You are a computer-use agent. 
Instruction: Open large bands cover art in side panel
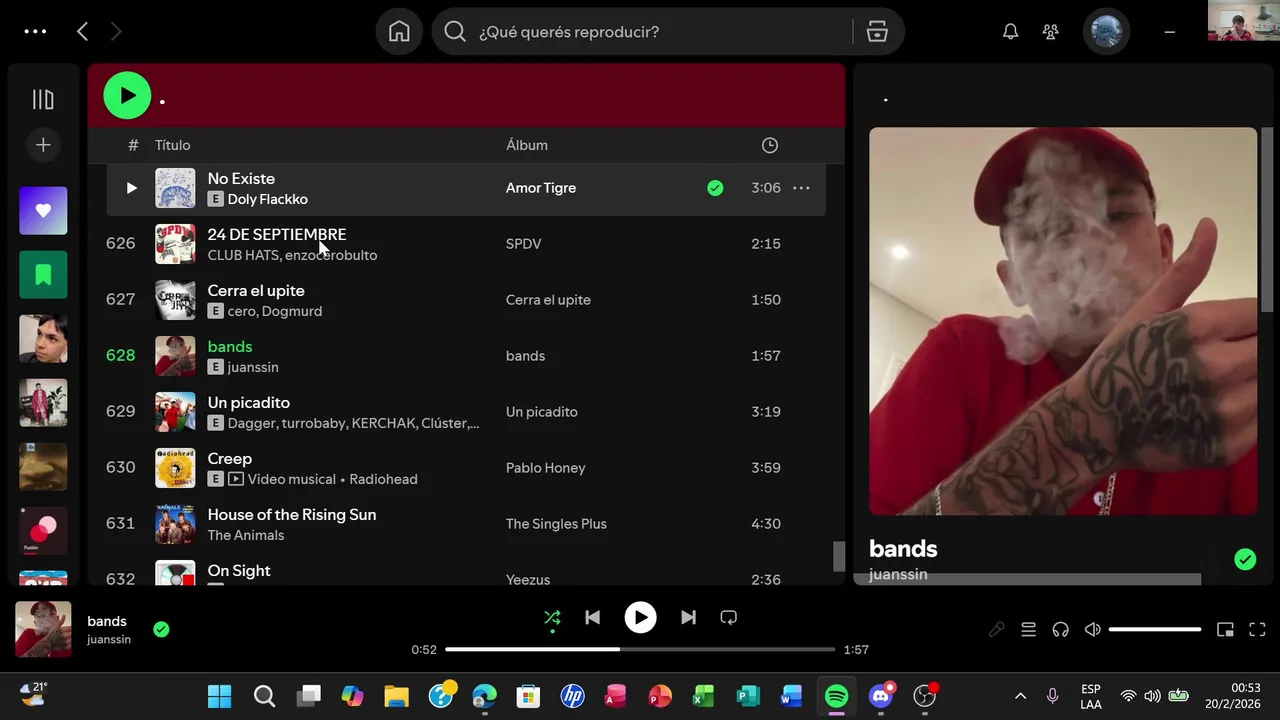(1063, 321)
